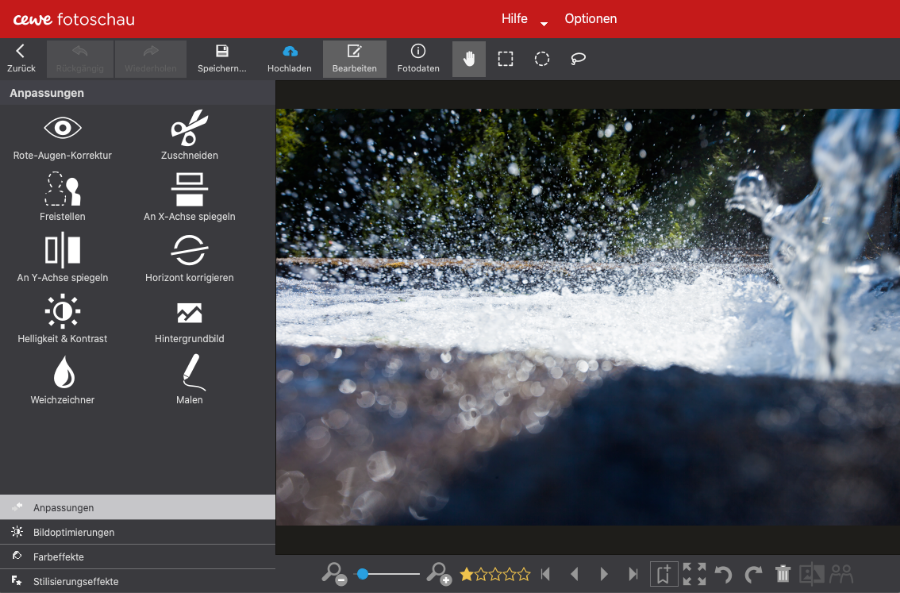Enable the lasso selection tool
The image size is (900, 593).
[x=578, y=59]
